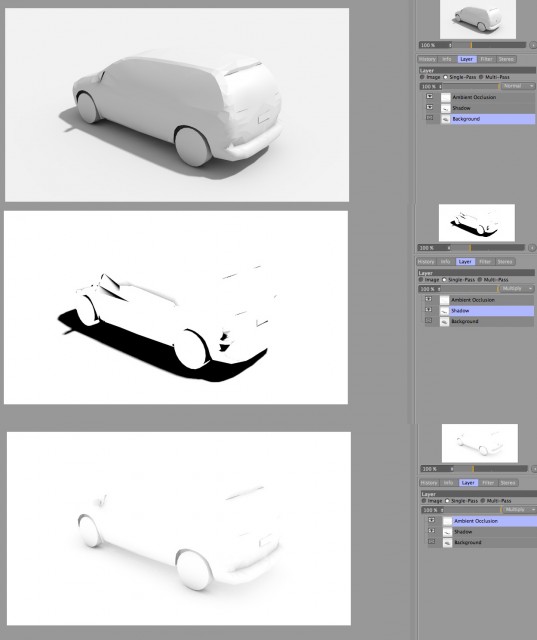This screenshot has width=537, height=640.
Task: Toggle Ambient Occlusion visibility icon in the bottom panel
Action: (432, 520)
